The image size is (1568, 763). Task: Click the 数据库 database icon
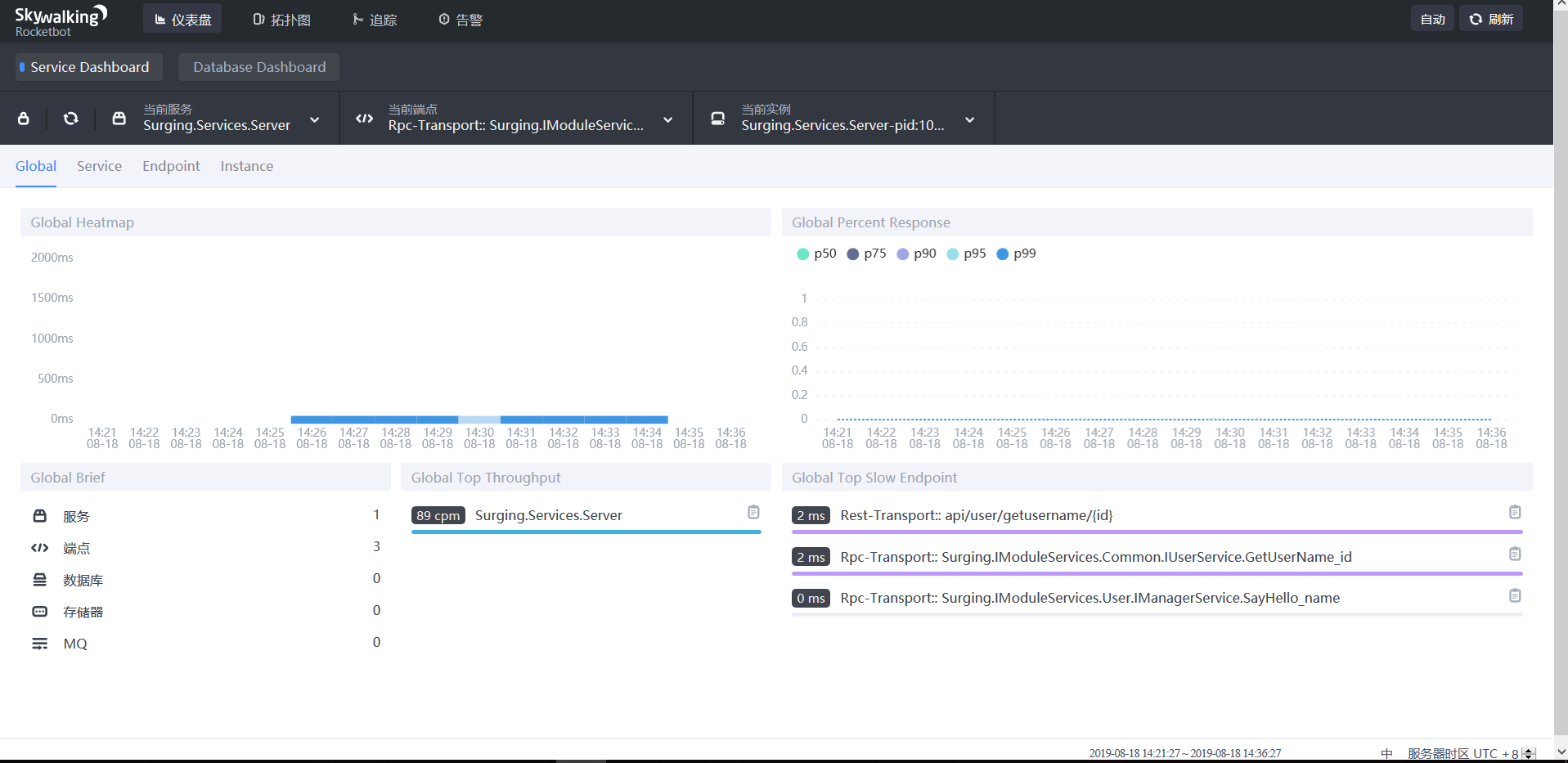point(39,580)
